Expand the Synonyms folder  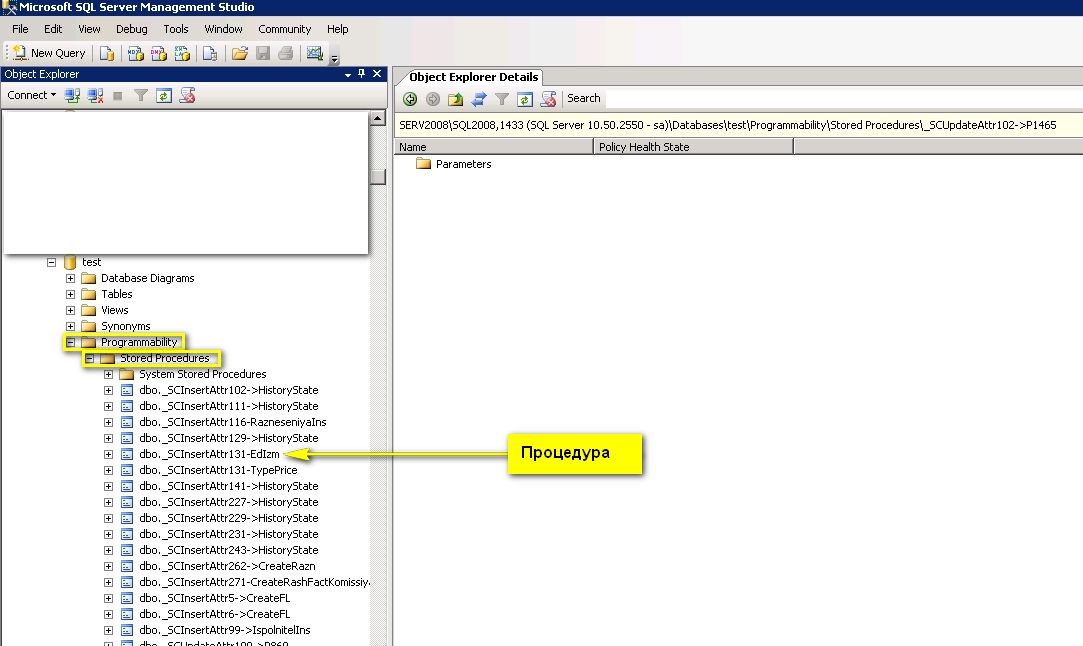70,326
